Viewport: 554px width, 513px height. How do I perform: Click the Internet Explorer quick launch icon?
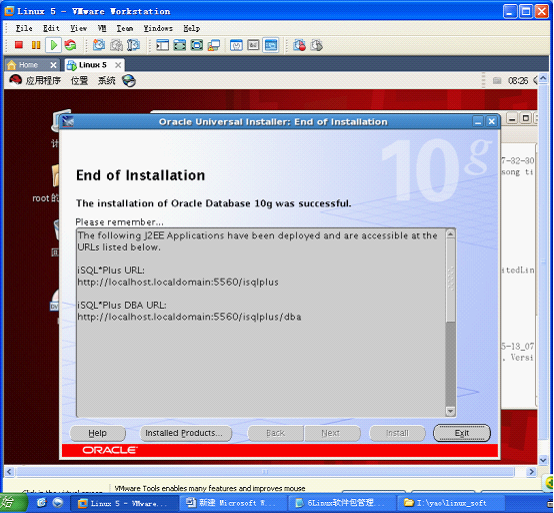pos(41,503)
